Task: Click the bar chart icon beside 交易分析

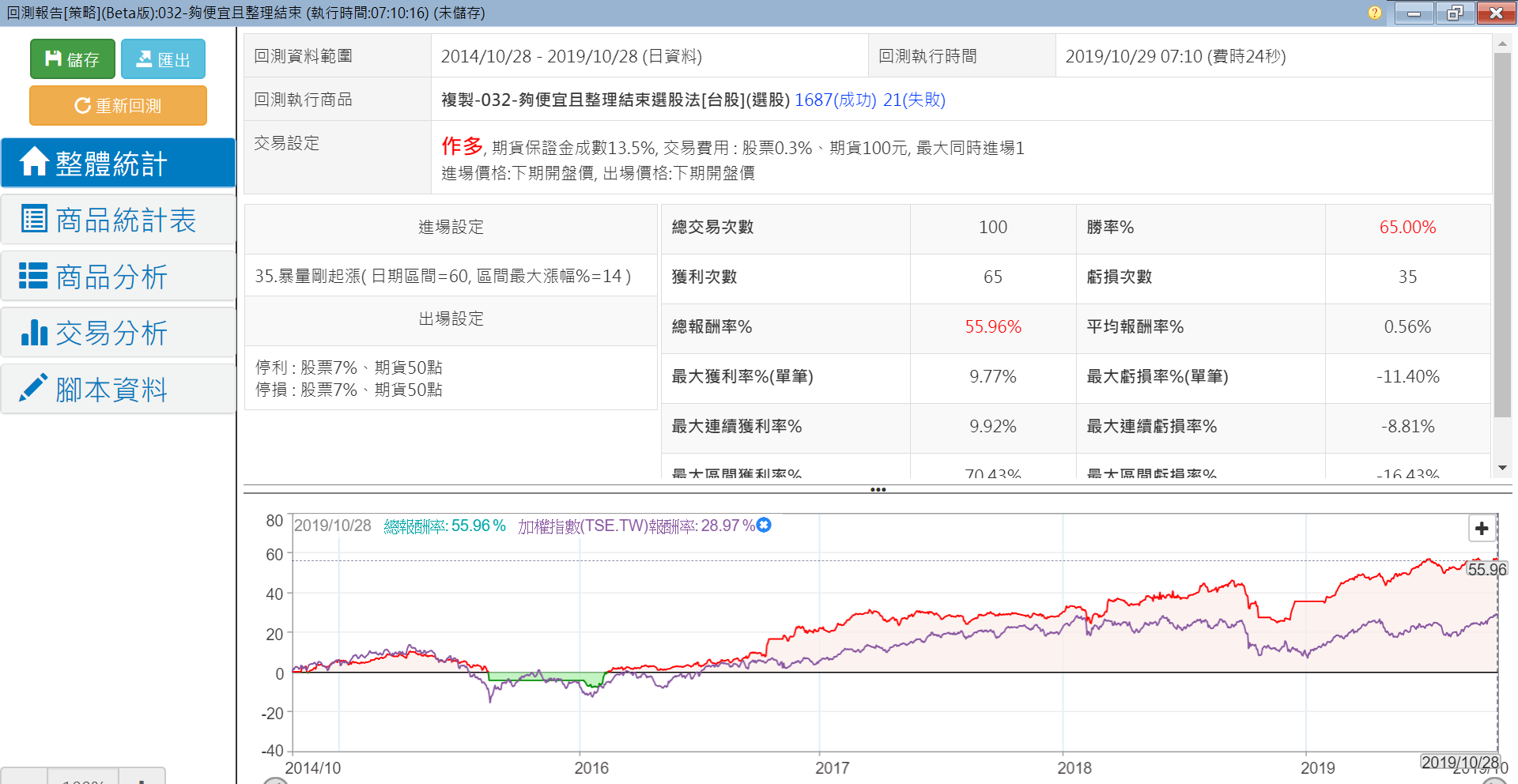Action: click(x=34, y=333)
